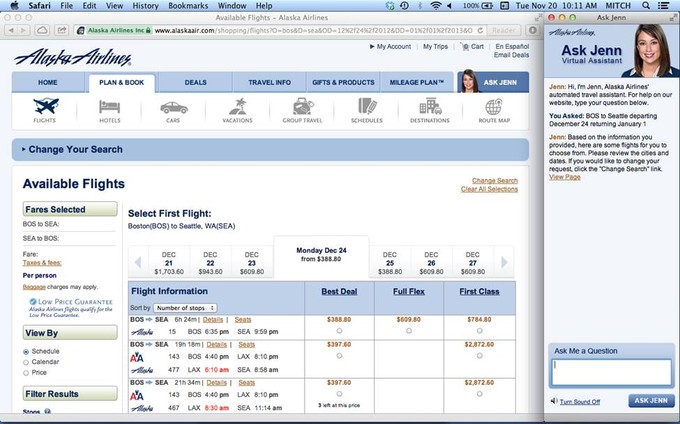Open the Cars icon
This screenshot has width=680, height=424.
point(173,108)
